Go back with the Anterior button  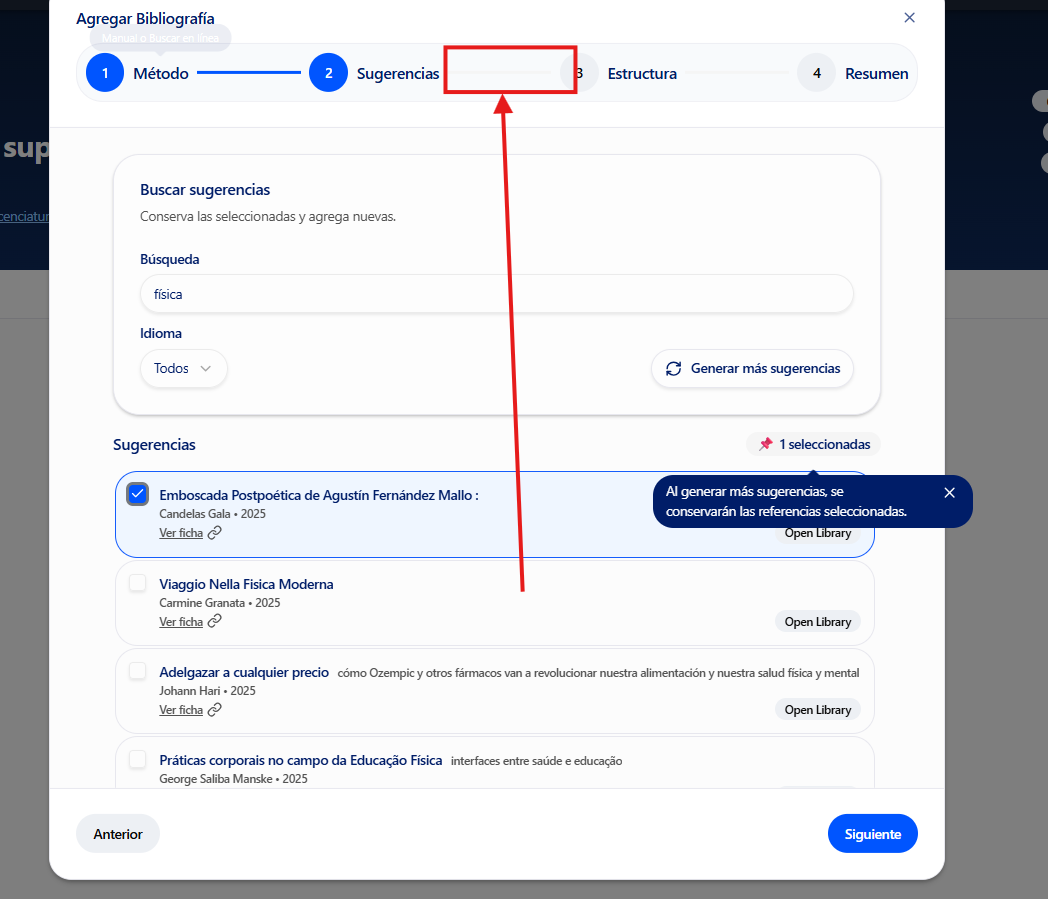(x=118, y=834)
